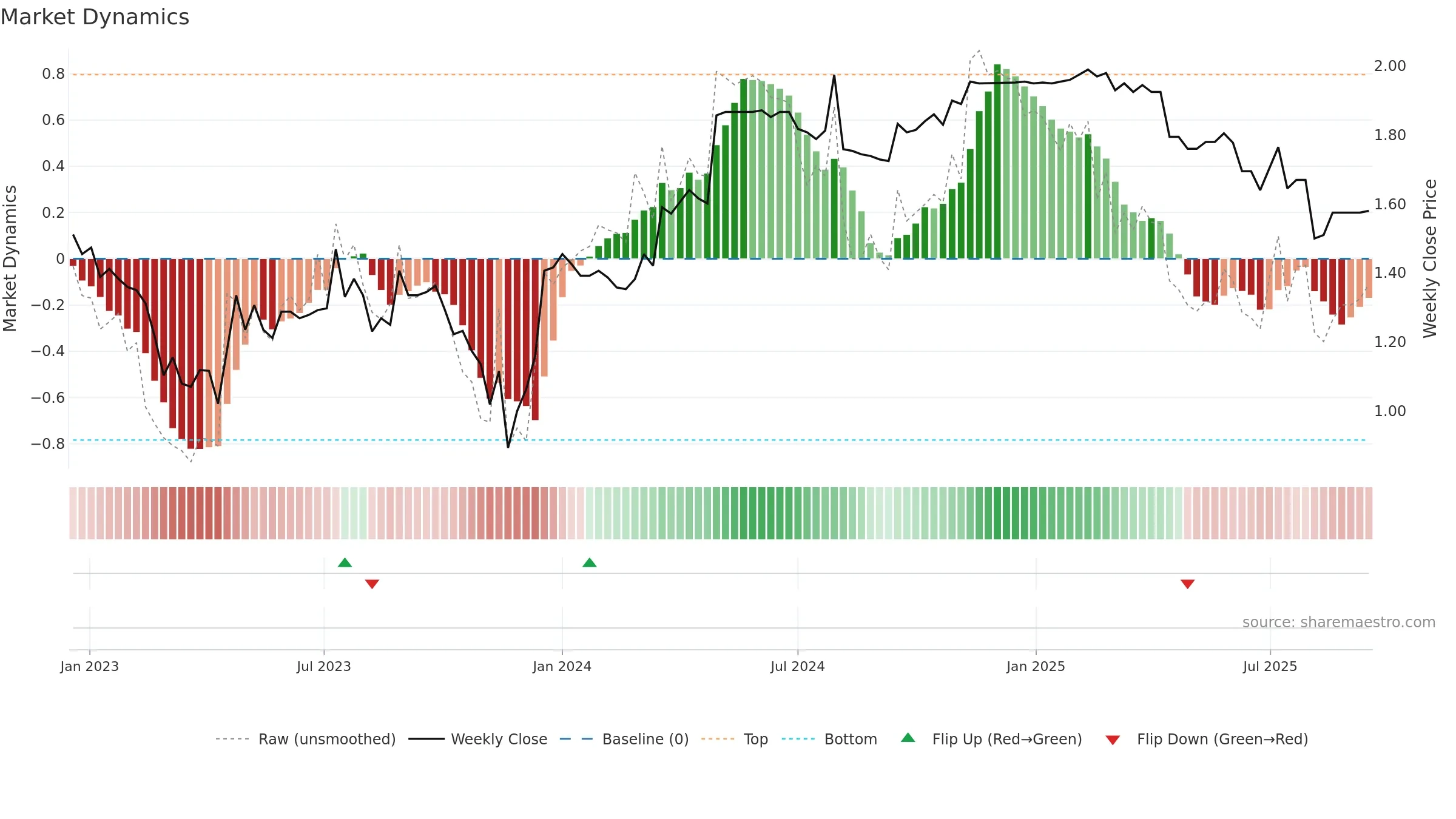Click the 0.2 left axis tick
This screenshot has height=819, width=1456.
[x=53, y=212]
